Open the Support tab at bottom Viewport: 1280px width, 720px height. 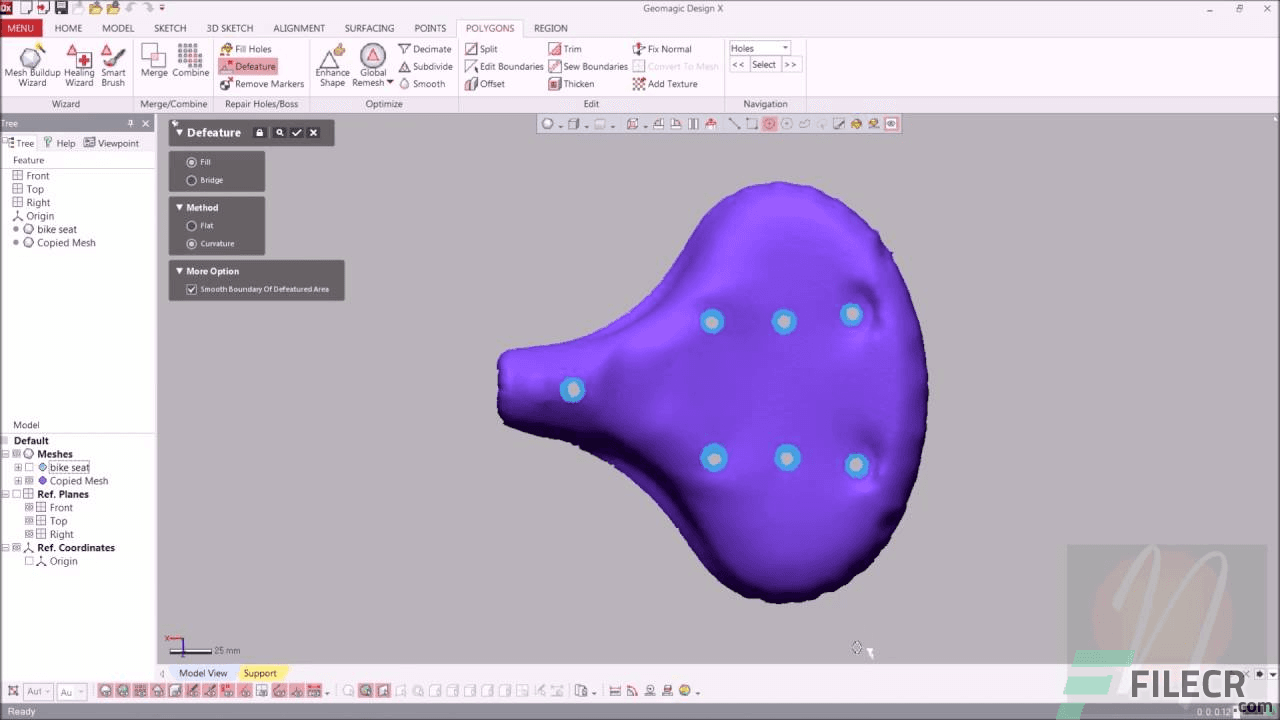click(260, 673)
